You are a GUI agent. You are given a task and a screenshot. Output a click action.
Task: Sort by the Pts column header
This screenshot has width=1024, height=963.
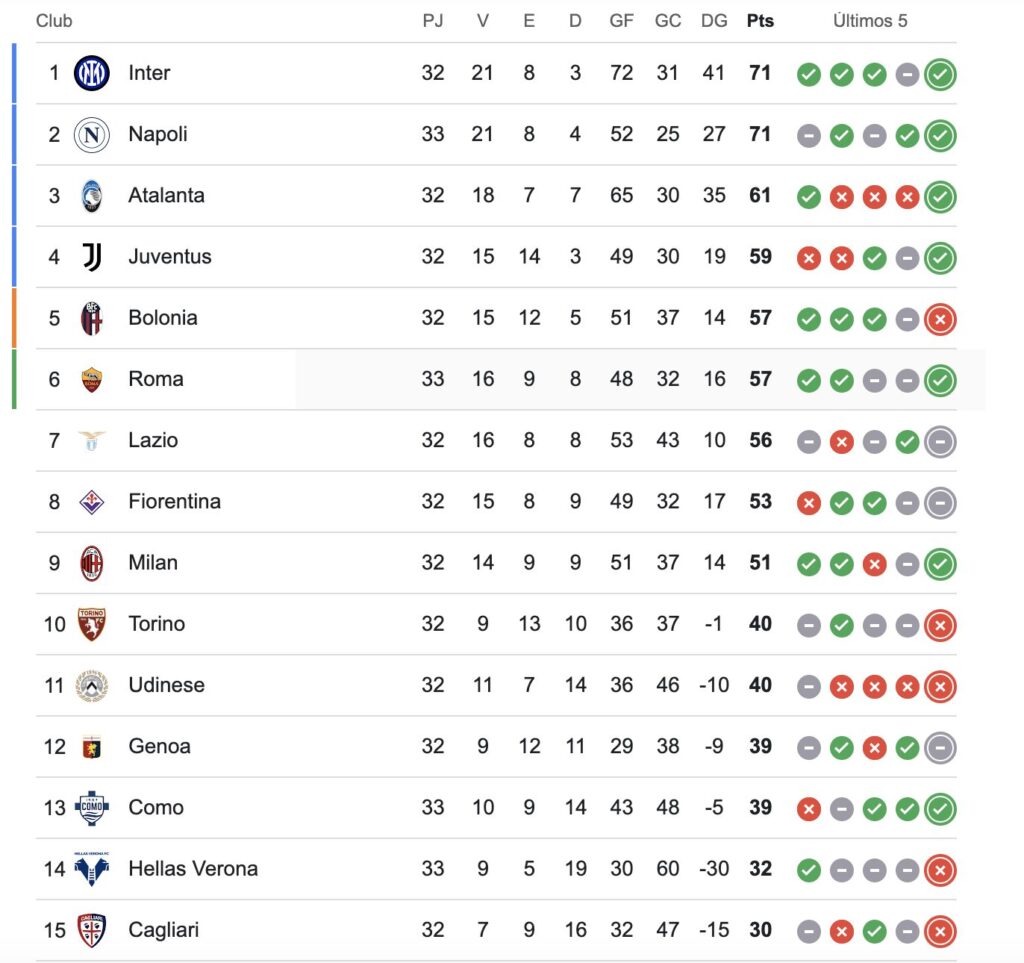click(x=760, y=21)
